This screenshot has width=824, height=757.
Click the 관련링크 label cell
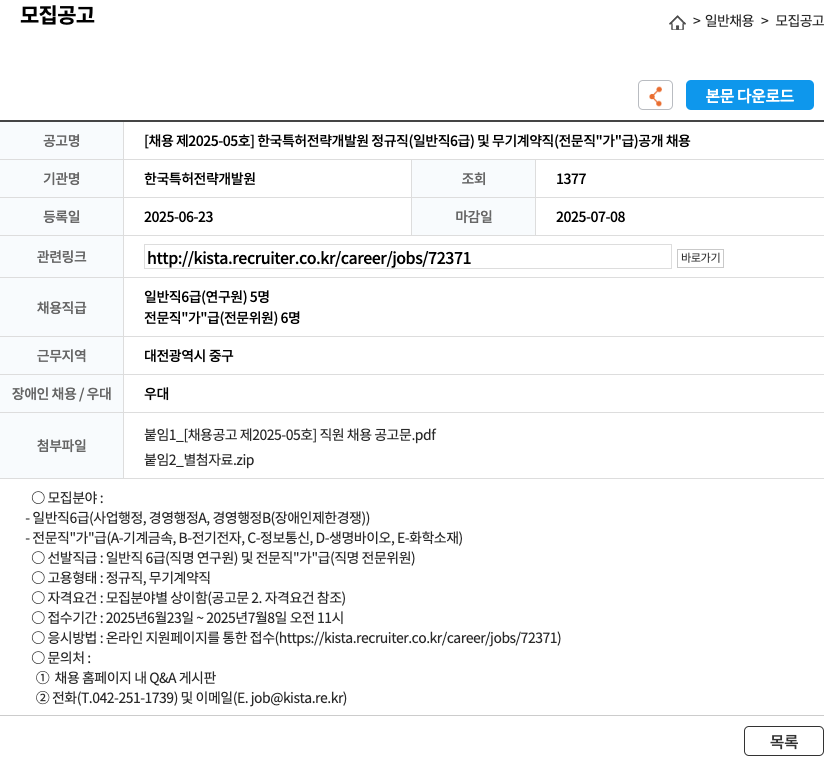coord(61,257)
